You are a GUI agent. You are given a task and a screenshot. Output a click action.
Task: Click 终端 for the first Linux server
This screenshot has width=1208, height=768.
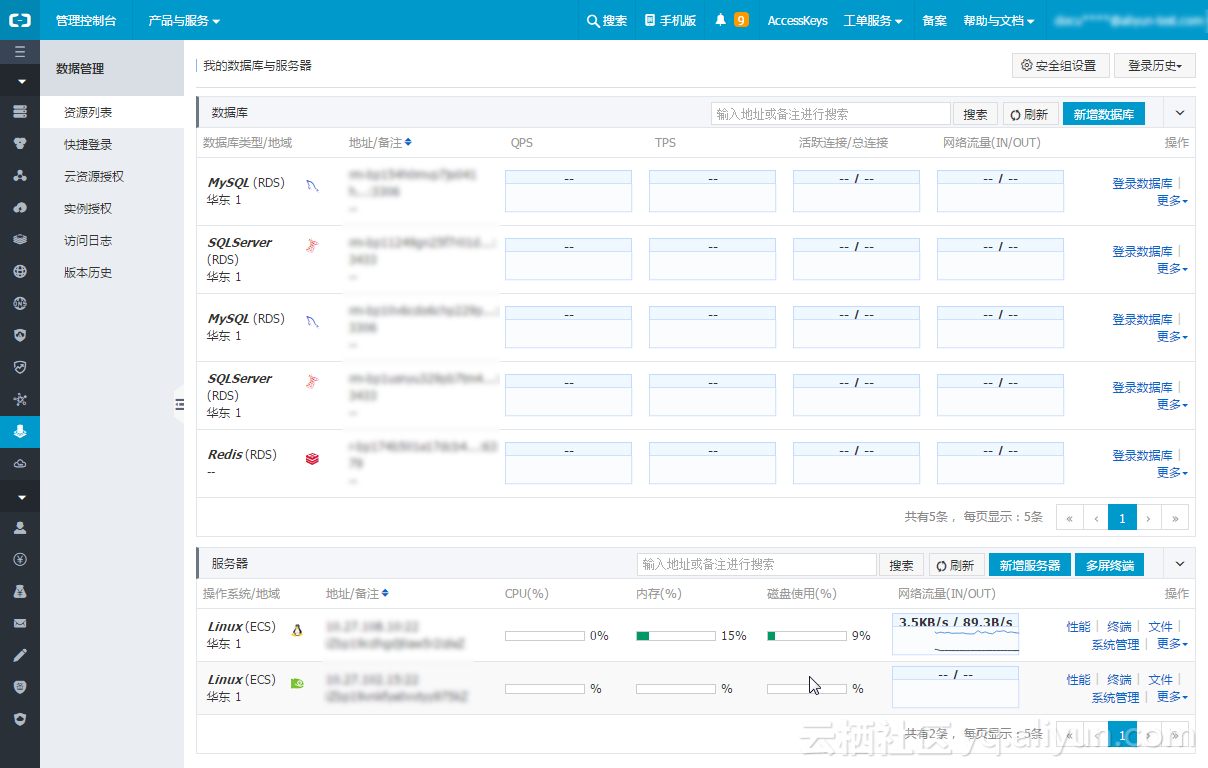pyautogui.click(x=1120, y=627)
